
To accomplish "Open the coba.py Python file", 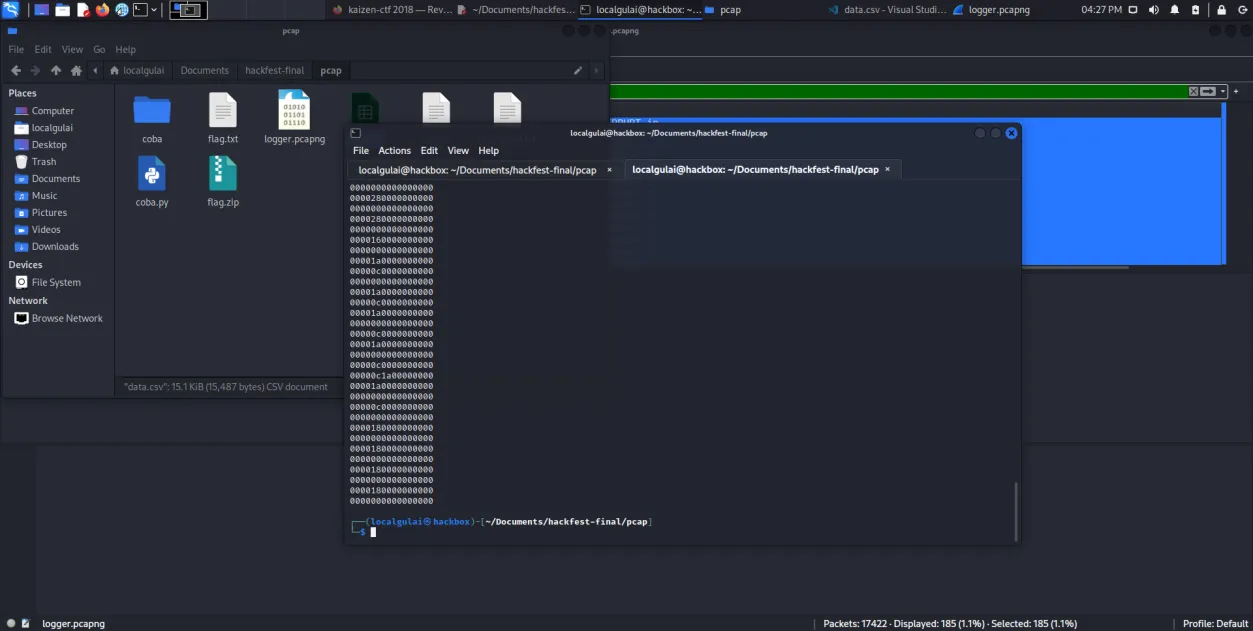I will [152, 181].
